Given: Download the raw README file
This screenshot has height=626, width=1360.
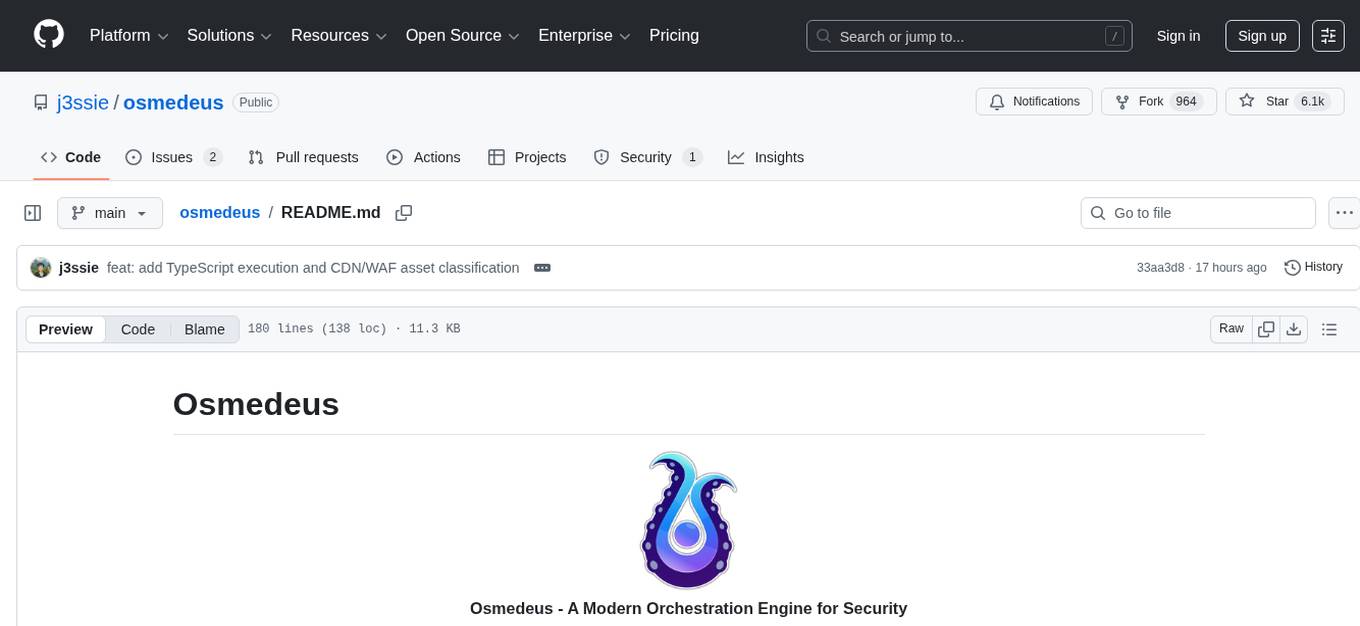Looking at the screenshot, I should coord(1294,328).
